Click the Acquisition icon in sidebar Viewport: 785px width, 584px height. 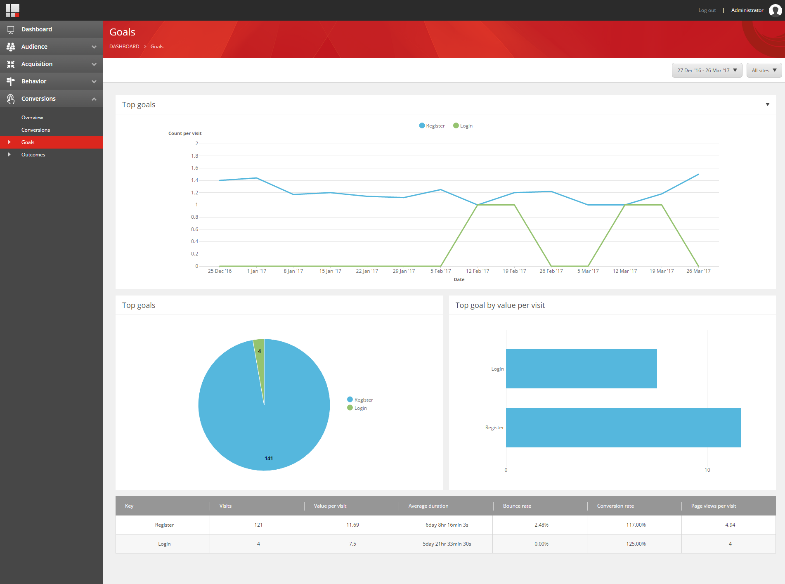(11, 64)
